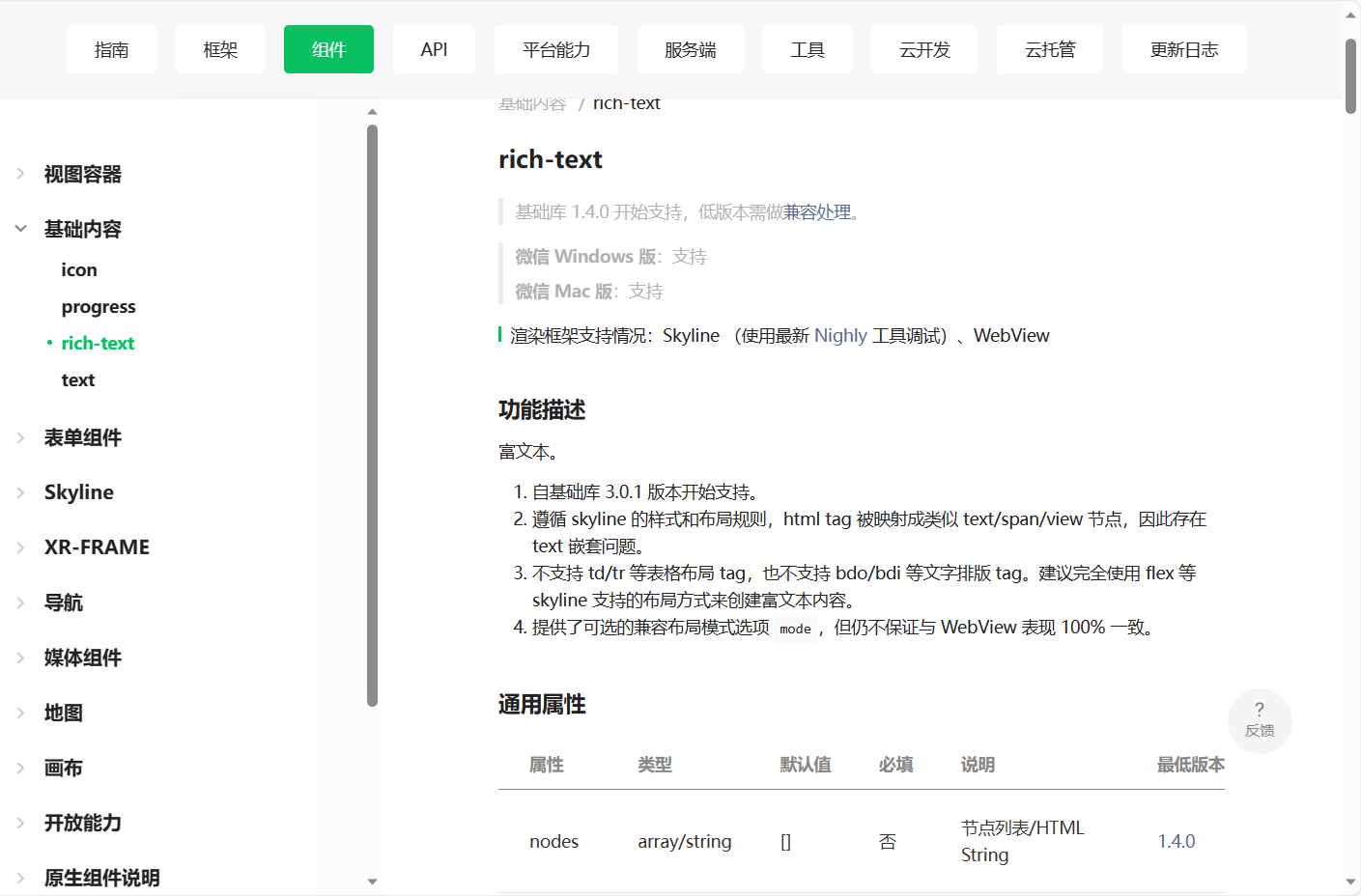Expand the 表单组件 section chevron
This screenshot has height=896, width=1361.
click(20, 437)
